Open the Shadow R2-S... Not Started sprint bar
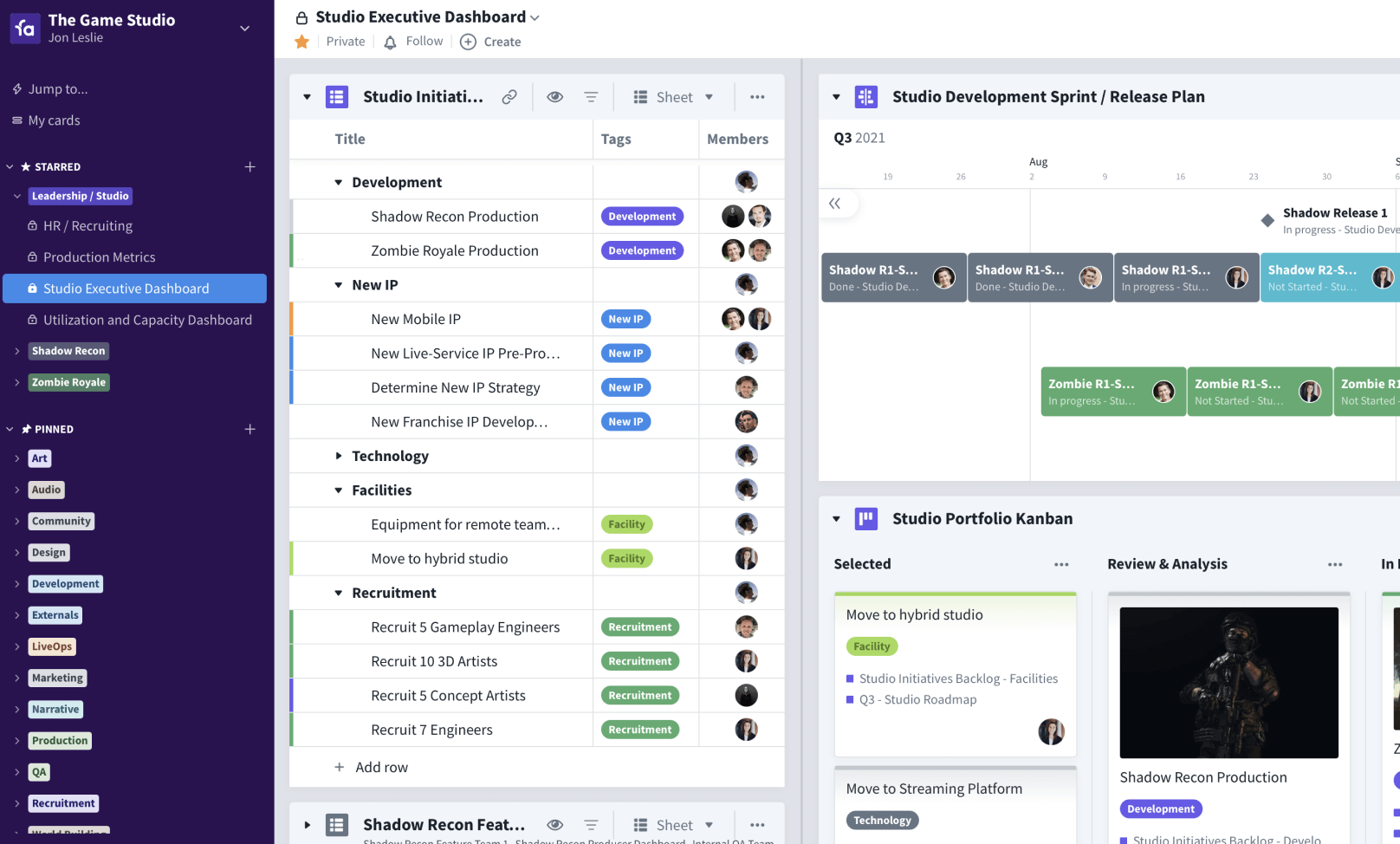Image resolution: width=1400 pixels, height=844 pixels. click(1330, 277)
